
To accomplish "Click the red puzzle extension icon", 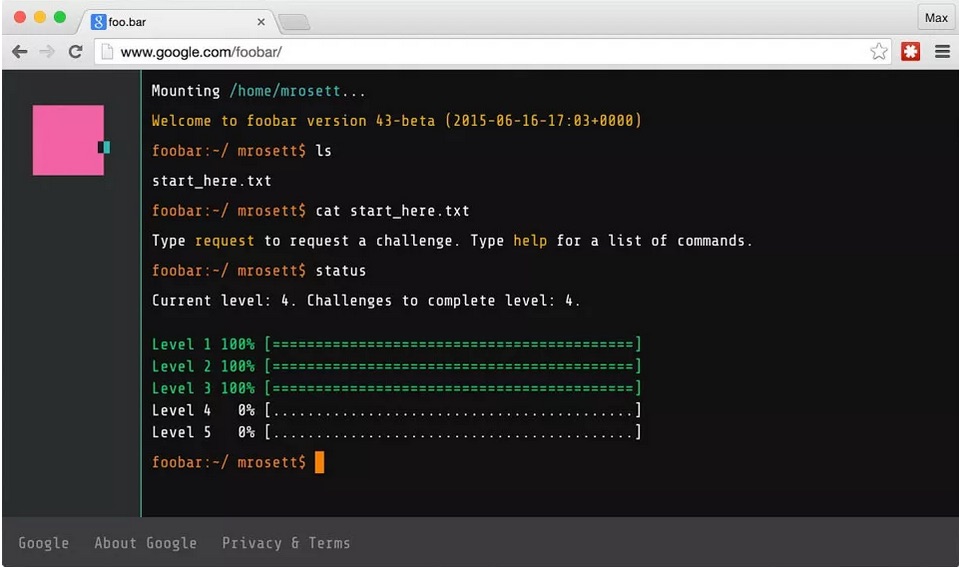I will point(910,52).
